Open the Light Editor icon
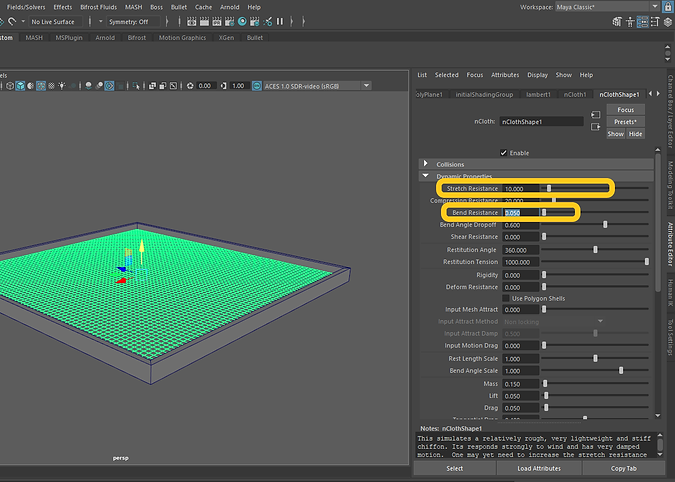 coord(267,22)
